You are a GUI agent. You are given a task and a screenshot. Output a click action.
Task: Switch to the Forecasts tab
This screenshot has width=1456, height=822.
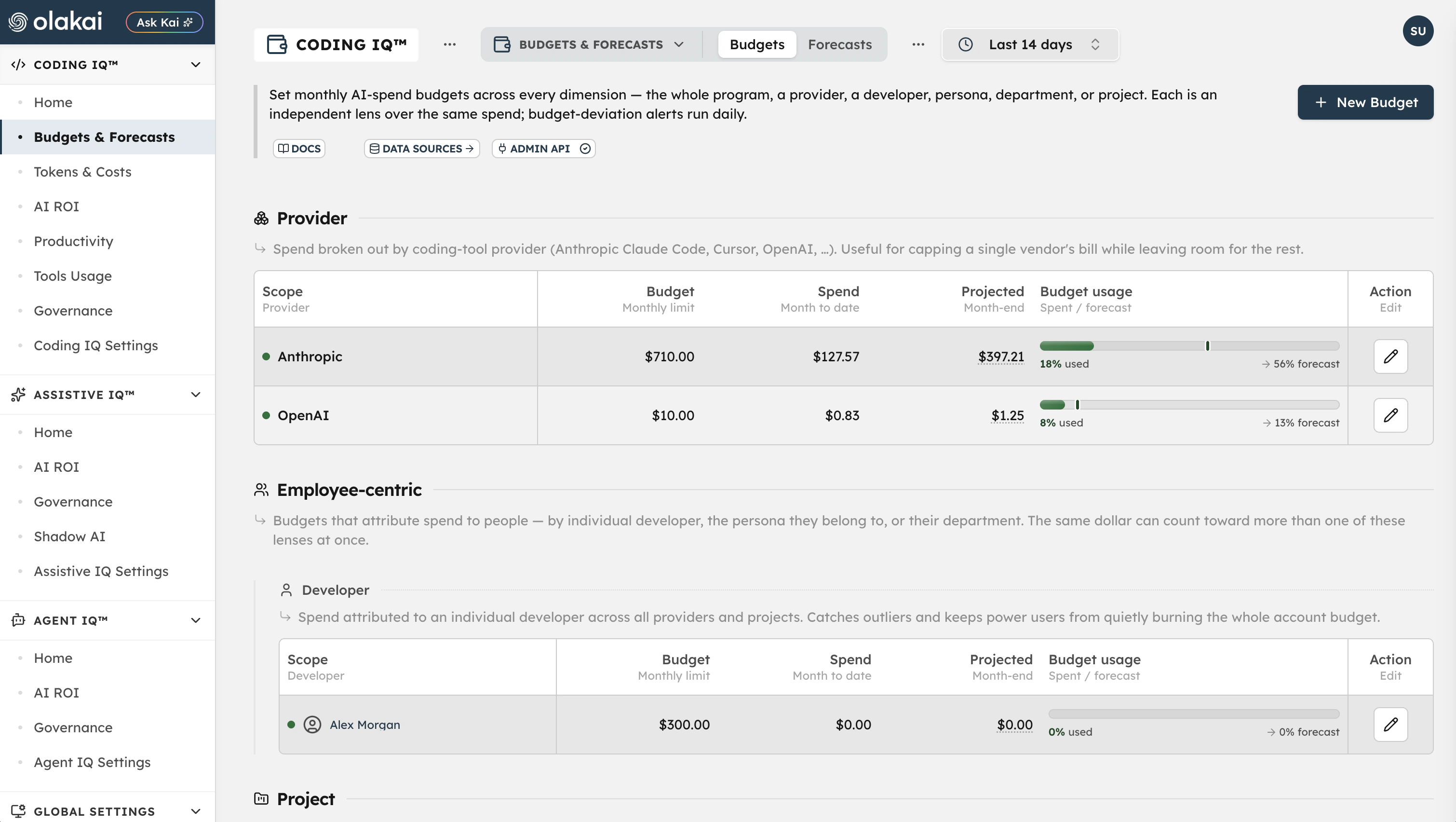(x=840, y=44)
